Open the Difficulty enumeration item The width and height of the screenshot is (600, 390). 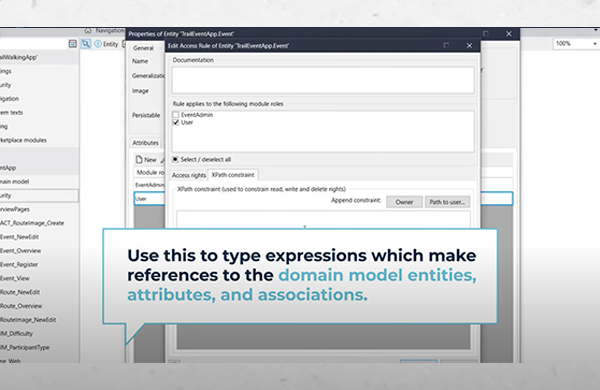click(16, 333)
